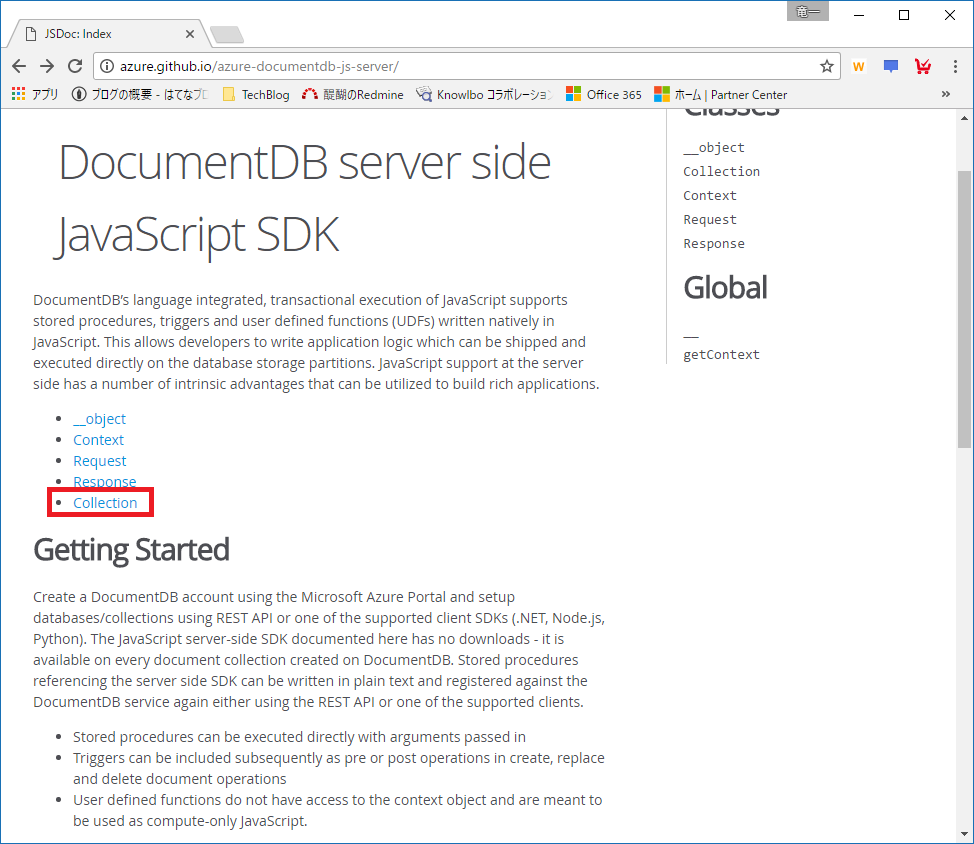
Task: Open the Office 365 bookmark
Action: point(603,94)
